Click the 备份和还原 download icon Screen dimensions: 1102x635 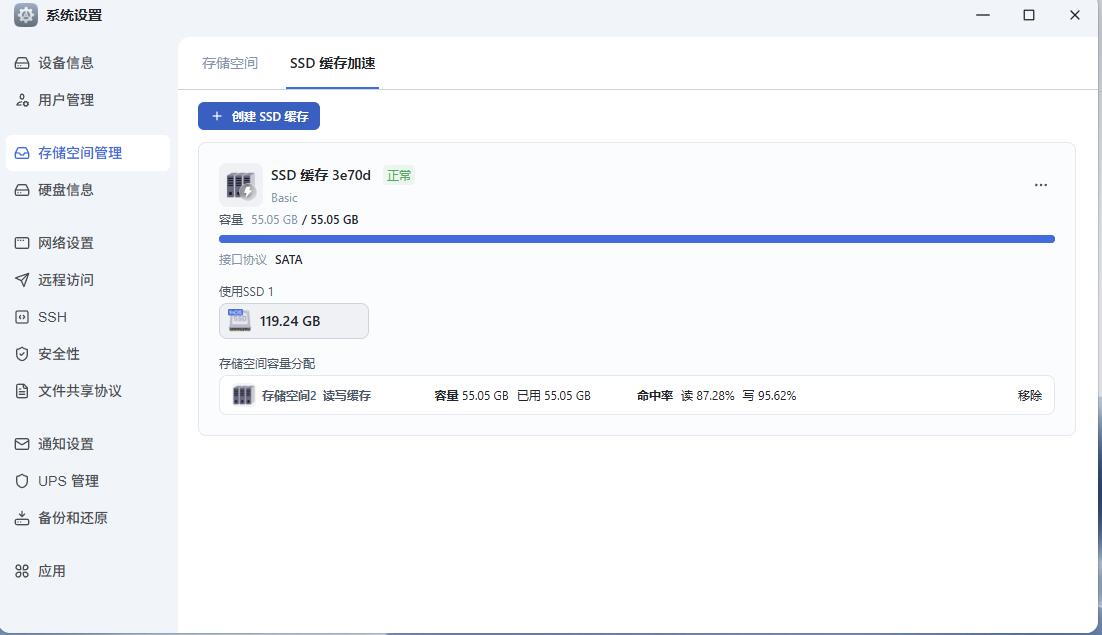(x=22, y=518)
